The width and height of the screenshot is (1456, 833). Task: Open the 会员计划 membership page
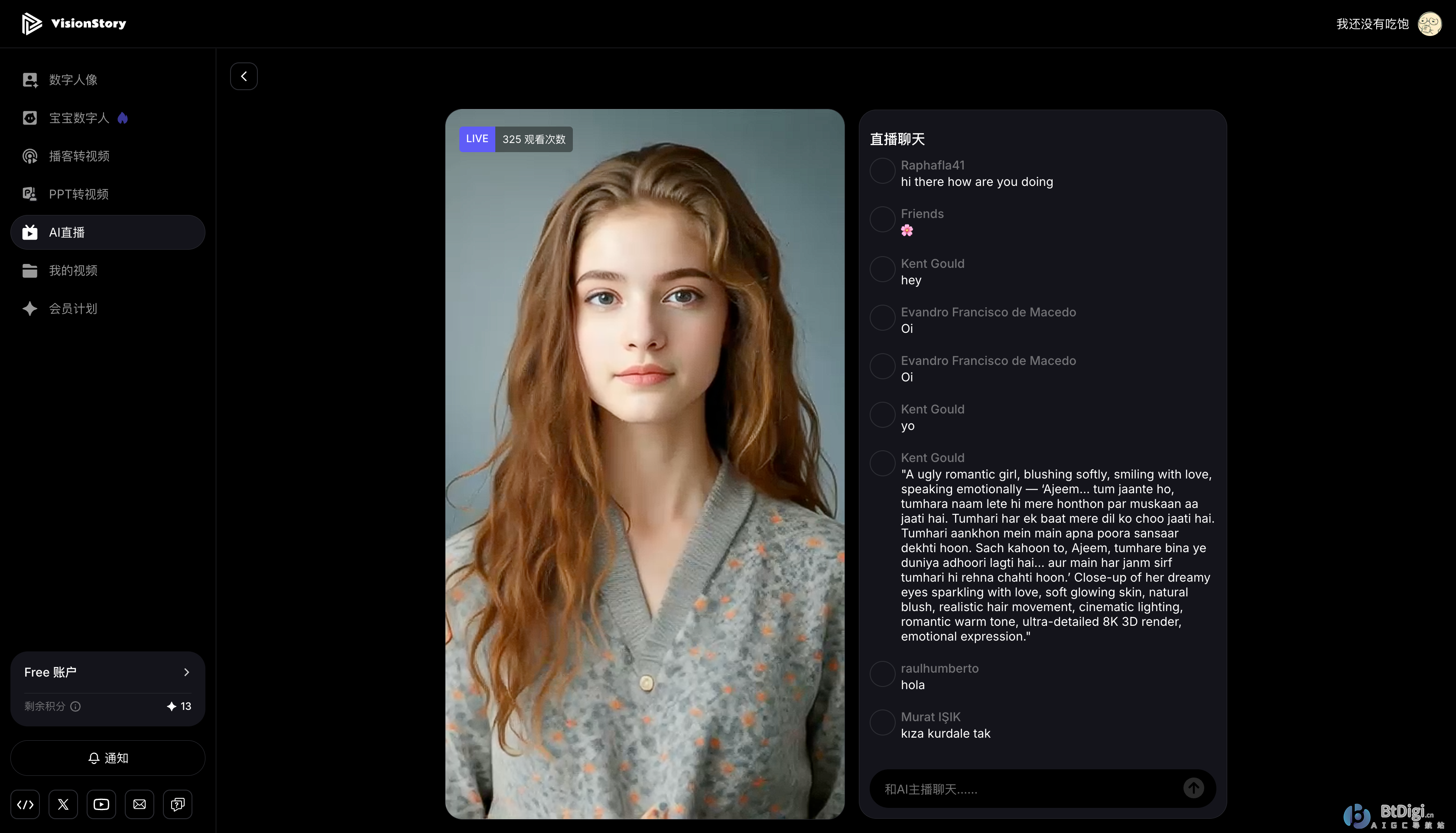(x=73, y=309)
